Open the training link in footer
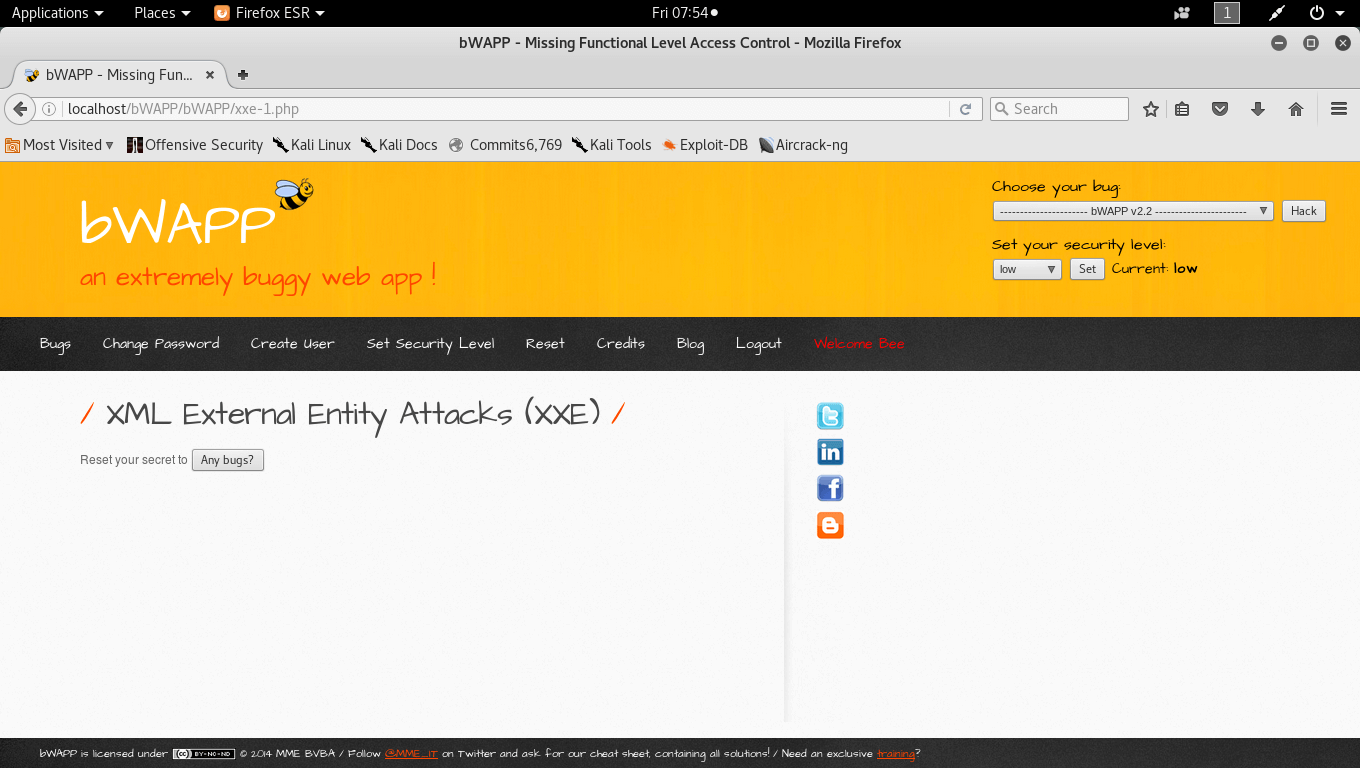Screen dimensions: 1360x768 896,754
